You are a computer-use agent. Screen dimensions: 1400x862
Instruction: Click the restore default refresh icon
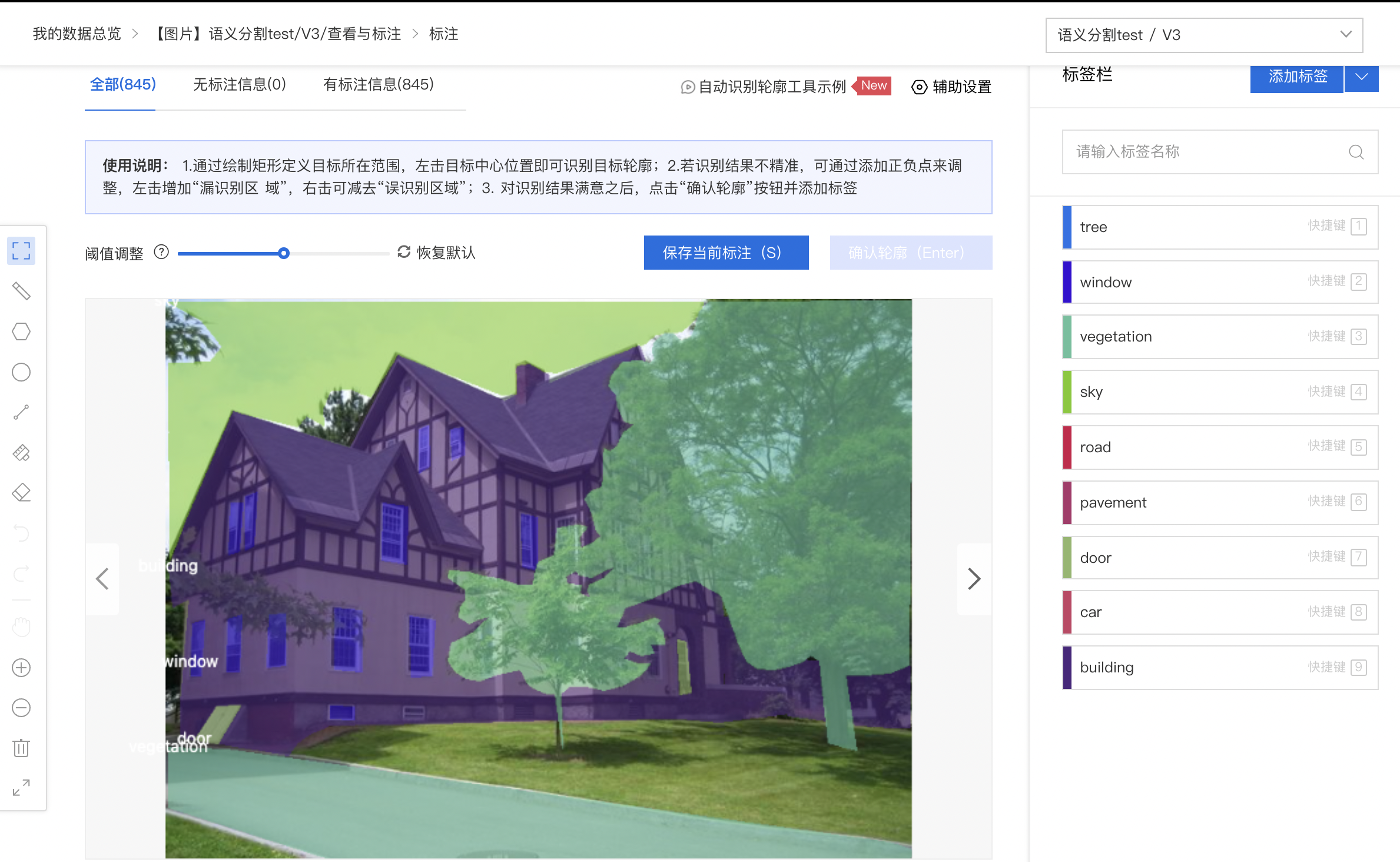click(x=404, y=252)
